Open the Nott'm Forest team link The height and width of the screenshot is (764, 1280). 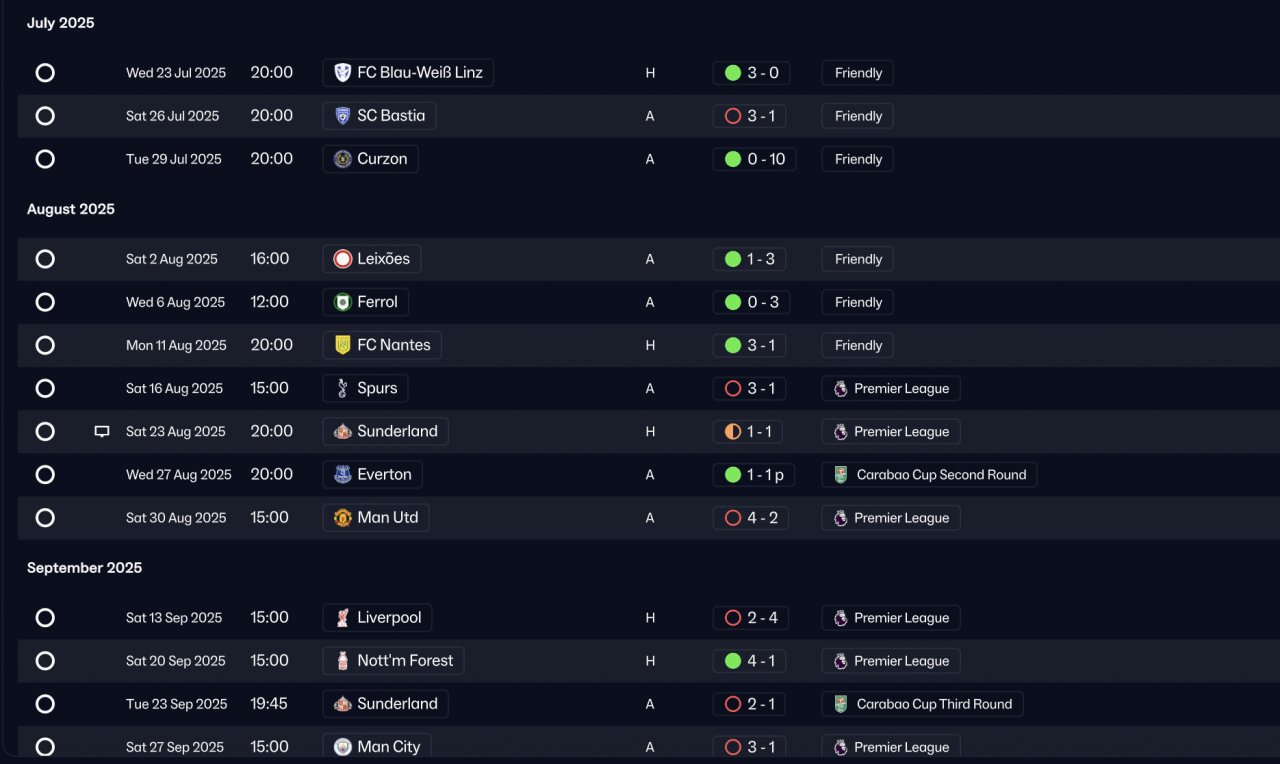[x=393, y=661]
